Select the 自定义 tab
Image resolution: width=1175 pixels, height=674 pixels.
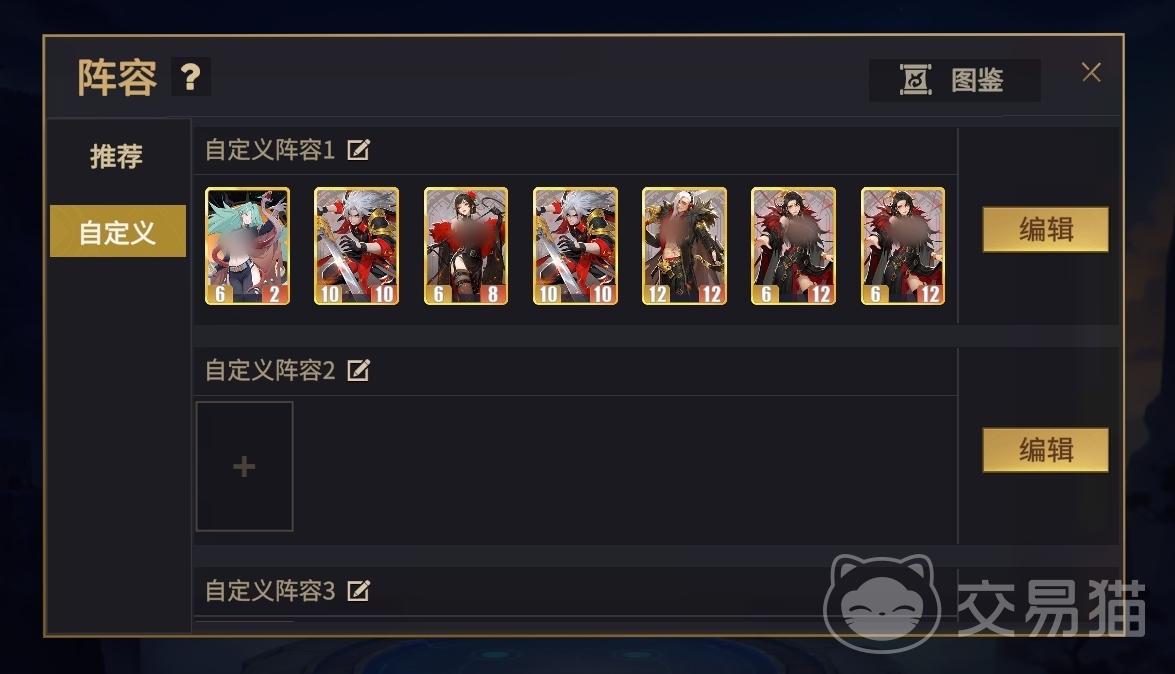[118, 232]
